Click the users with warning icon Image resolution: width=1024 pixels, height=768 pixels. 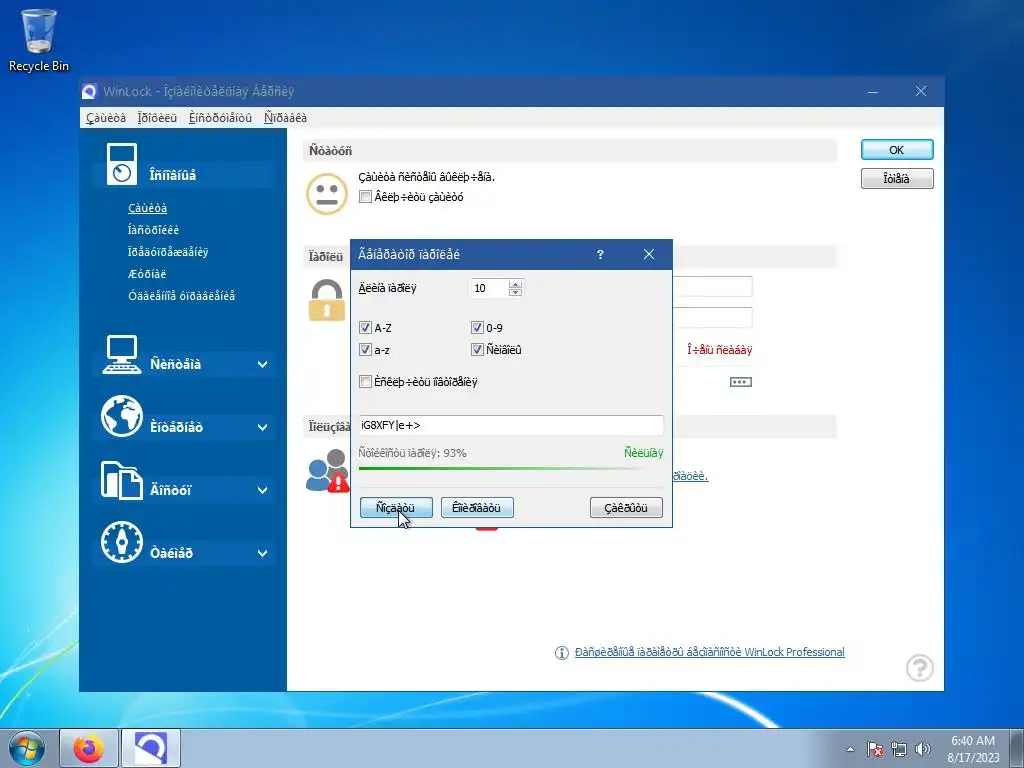click(x=327, y=471)
